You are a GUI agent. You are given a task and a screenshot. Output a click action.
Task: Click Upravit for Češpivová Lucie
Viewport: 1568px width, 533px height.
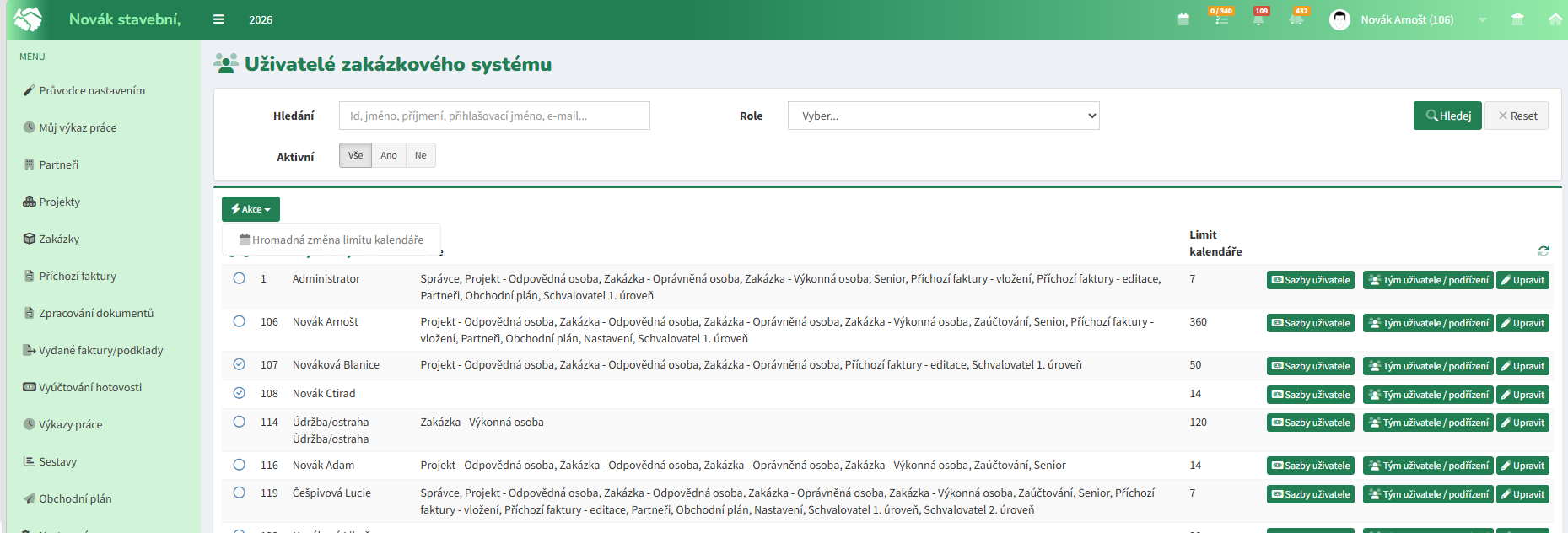point(1522,494)
